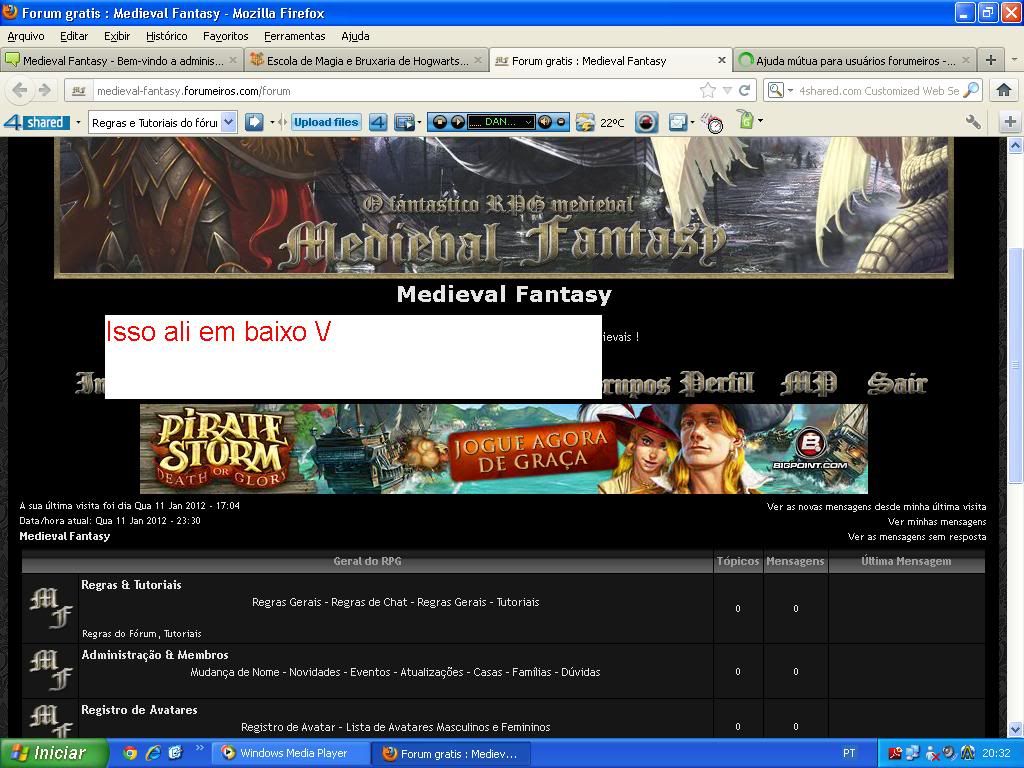Screen dimensions: 1024x768
Task: Click the radio player speaker volume icon
Action: click(x=545, y=122)
